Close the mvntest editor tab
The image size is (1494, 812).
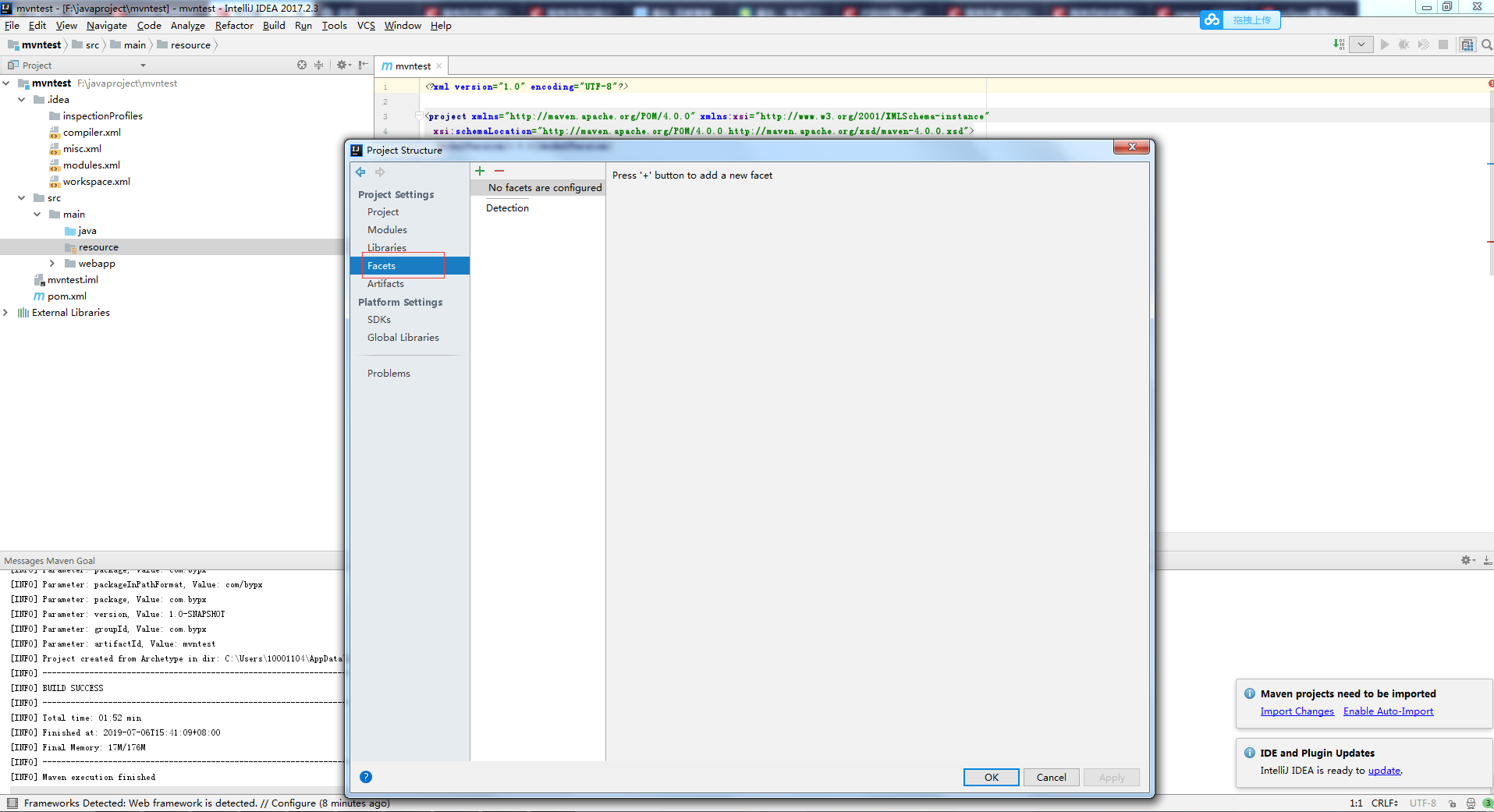point(439,66)
